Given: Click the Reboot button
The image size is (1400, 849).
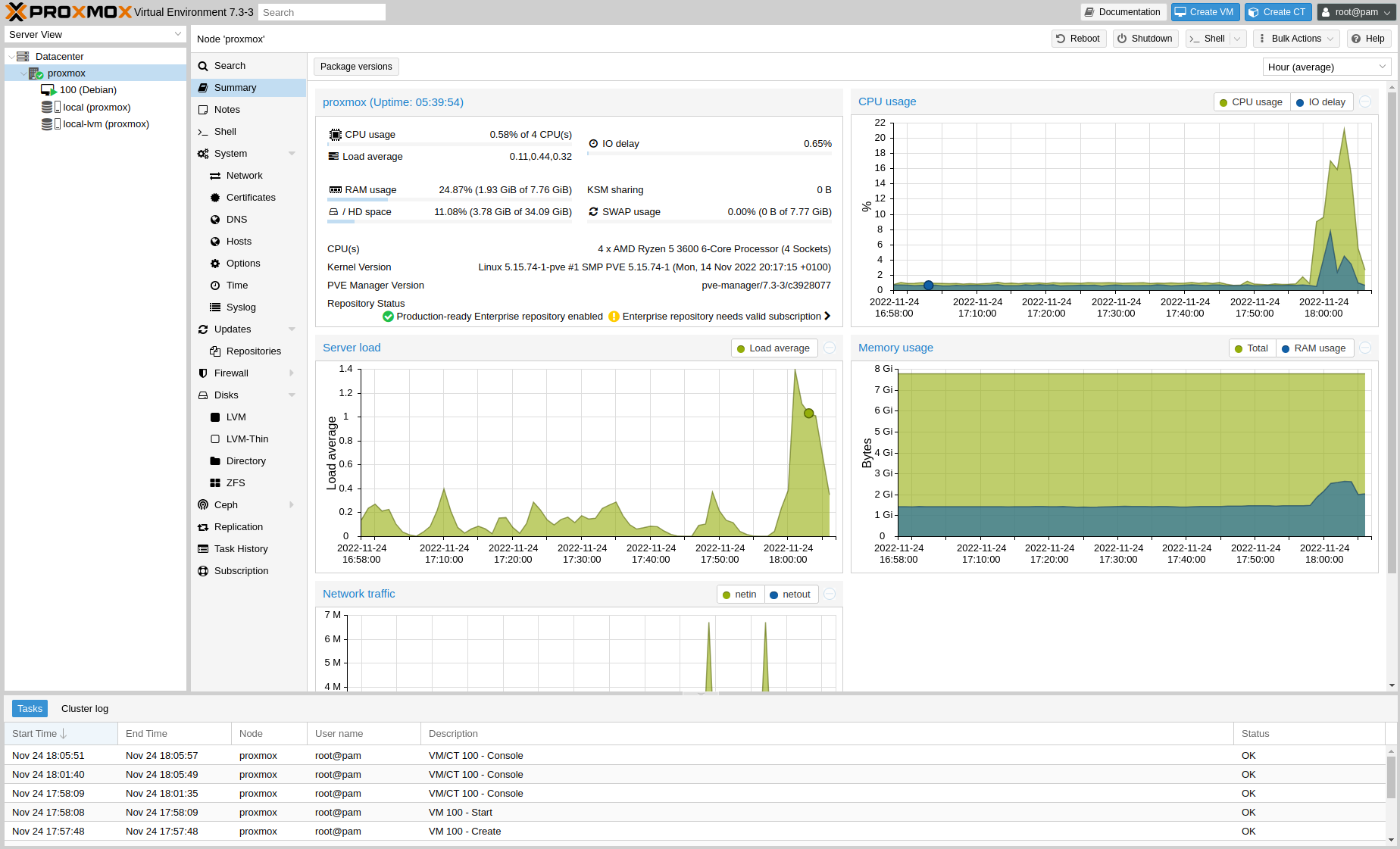Looking at the screenshot, I should coord(1079,39).
